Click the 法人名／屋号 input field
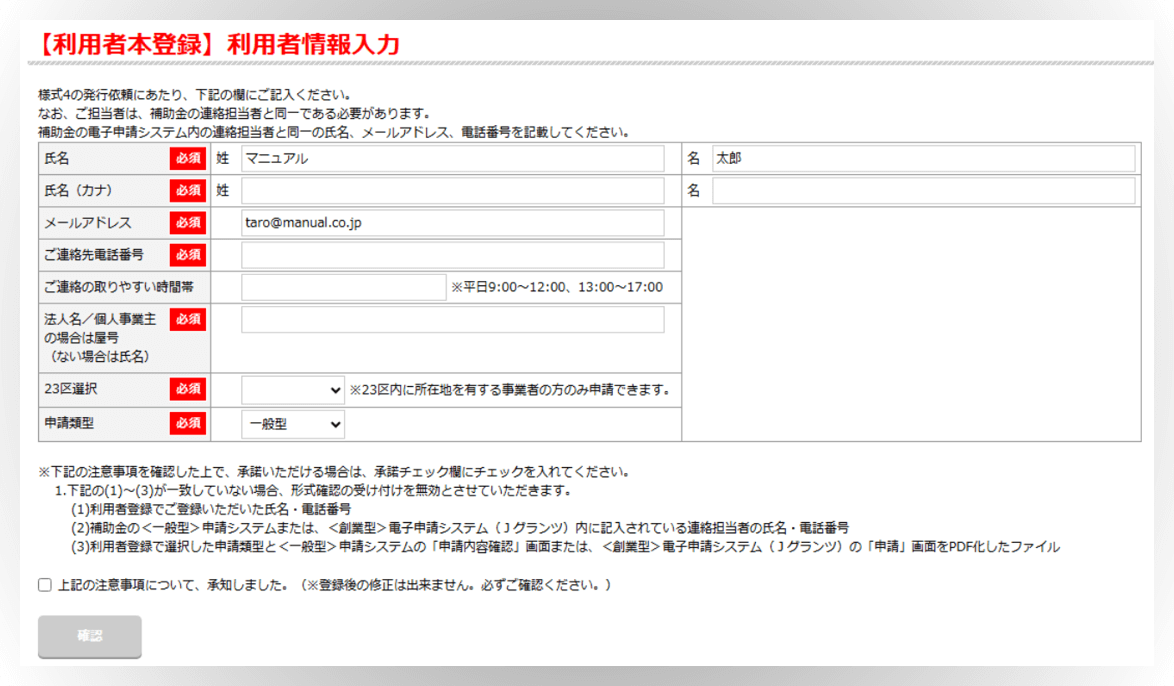The width and height of the screenshot is (1174, 686). pyautogui.click(x=452, y=320)
